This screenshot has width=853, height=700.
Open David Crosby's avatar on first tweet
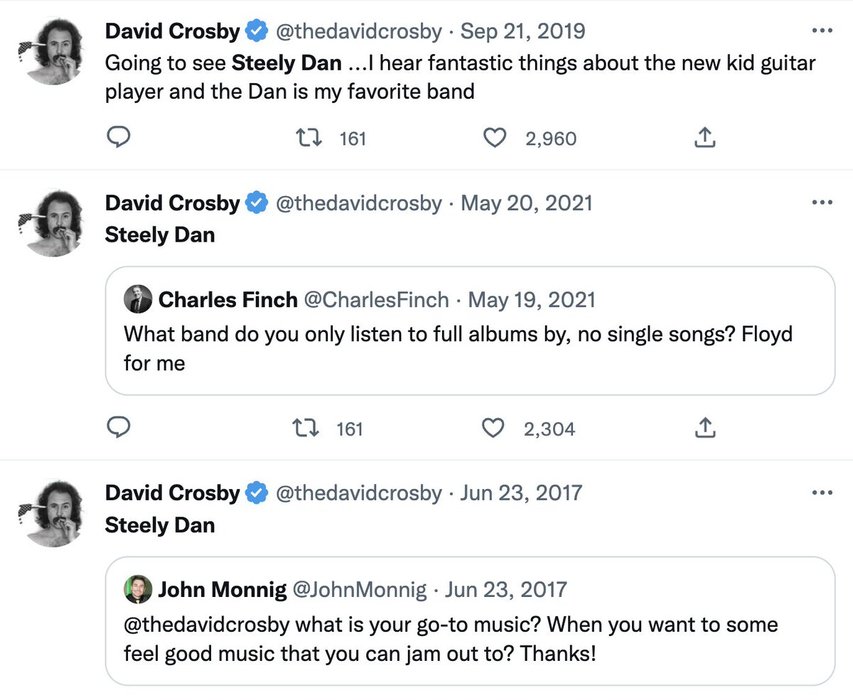click(x=51, y=52)
